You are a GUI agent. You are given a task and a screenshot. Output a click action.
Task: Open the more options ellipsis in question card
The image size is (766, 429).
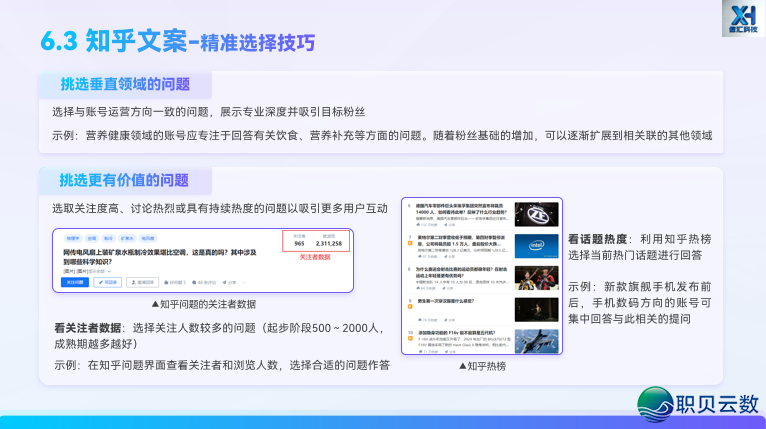pyautogui.click(x=244, y=282)
